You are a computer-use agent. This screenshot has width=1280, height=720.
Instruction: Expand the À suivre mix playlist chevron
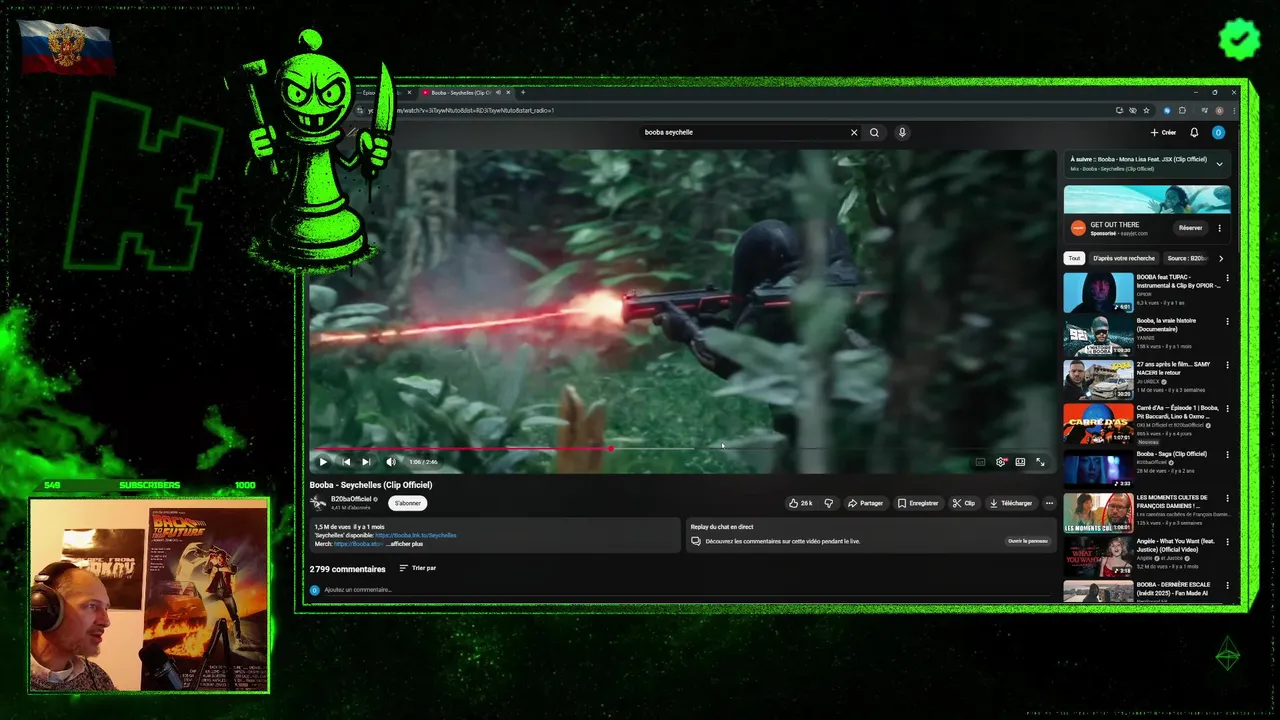pos(1219,163)
